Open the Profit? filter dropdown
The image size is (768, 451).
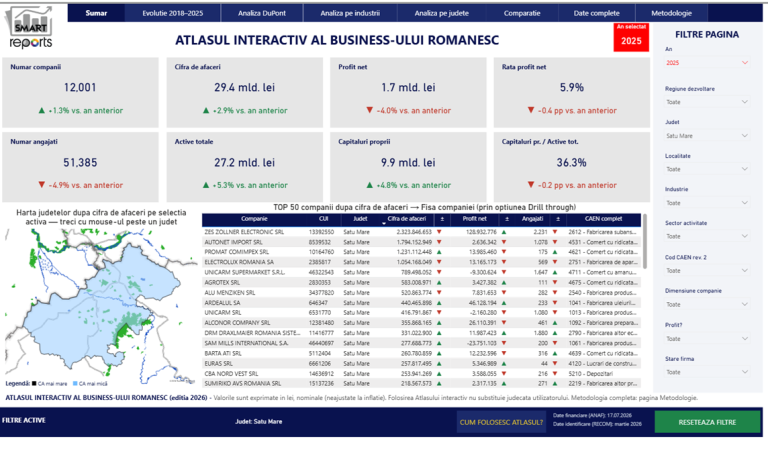(707, 338)
